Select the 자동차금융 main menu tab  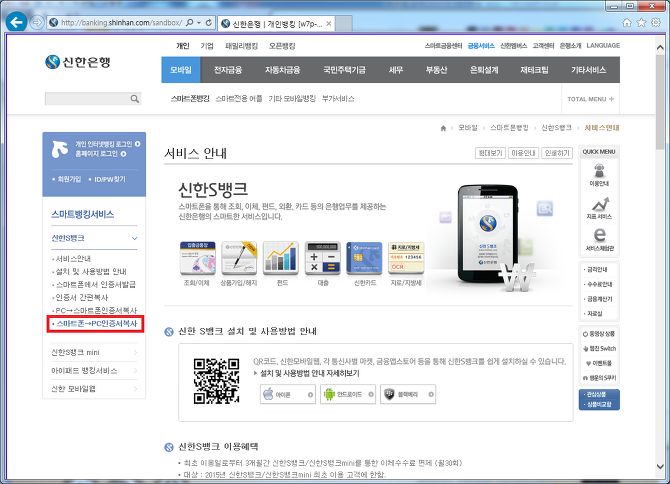[282, 70]
